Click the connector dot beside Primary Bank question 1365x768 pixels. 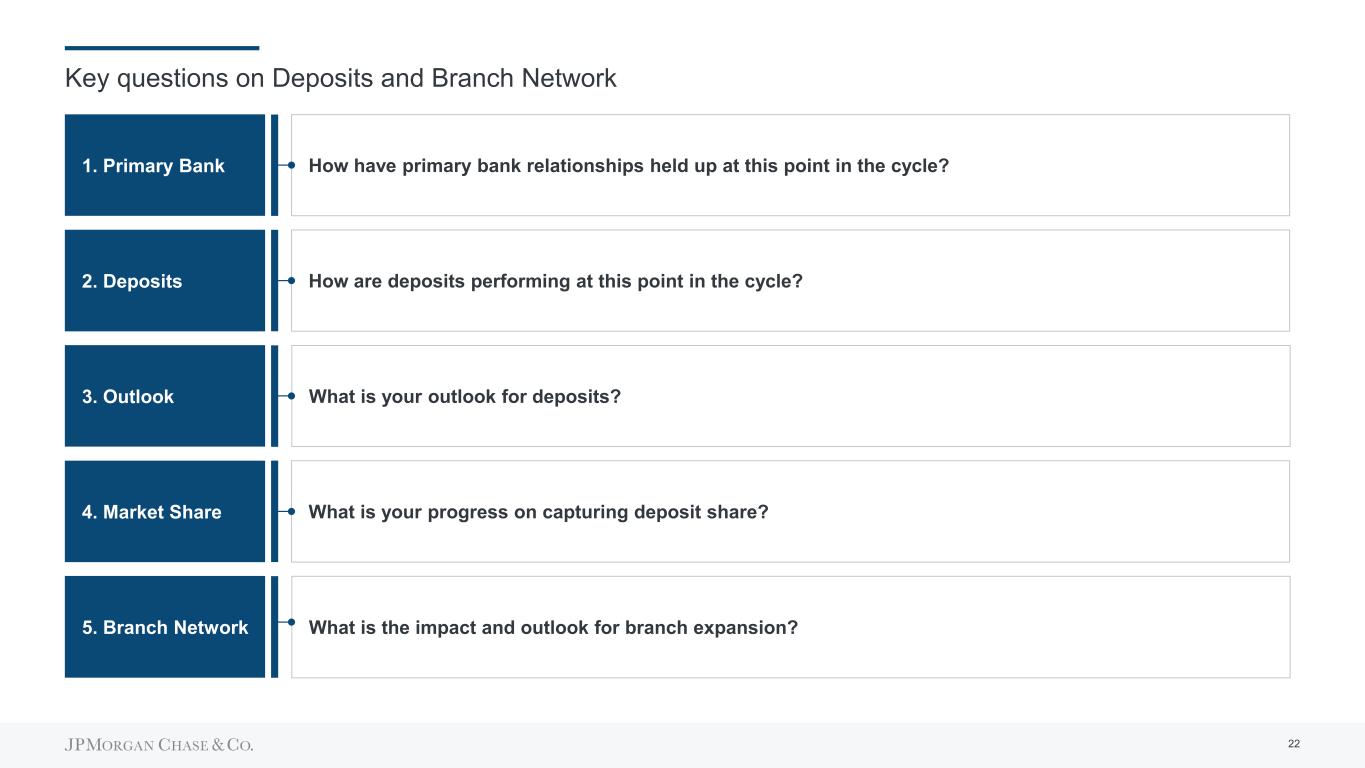[290, 165]
